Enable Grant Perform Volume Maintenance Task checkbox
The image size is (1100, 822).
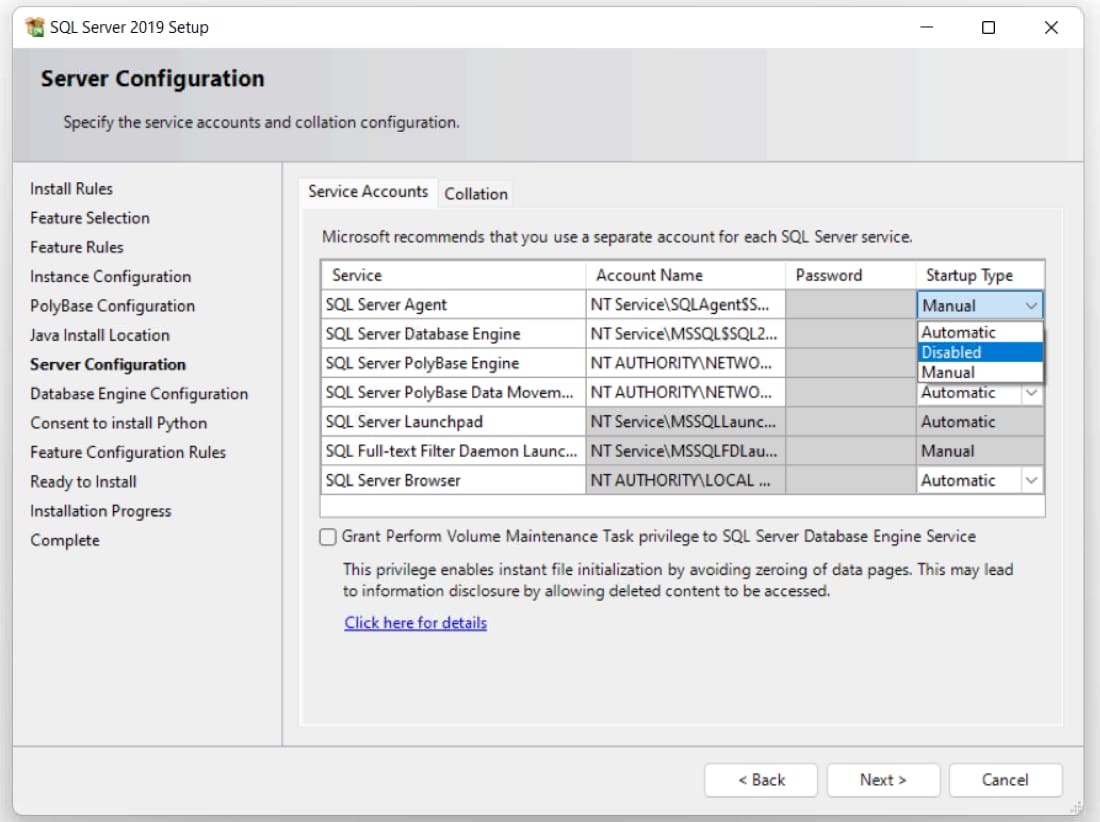328,537
